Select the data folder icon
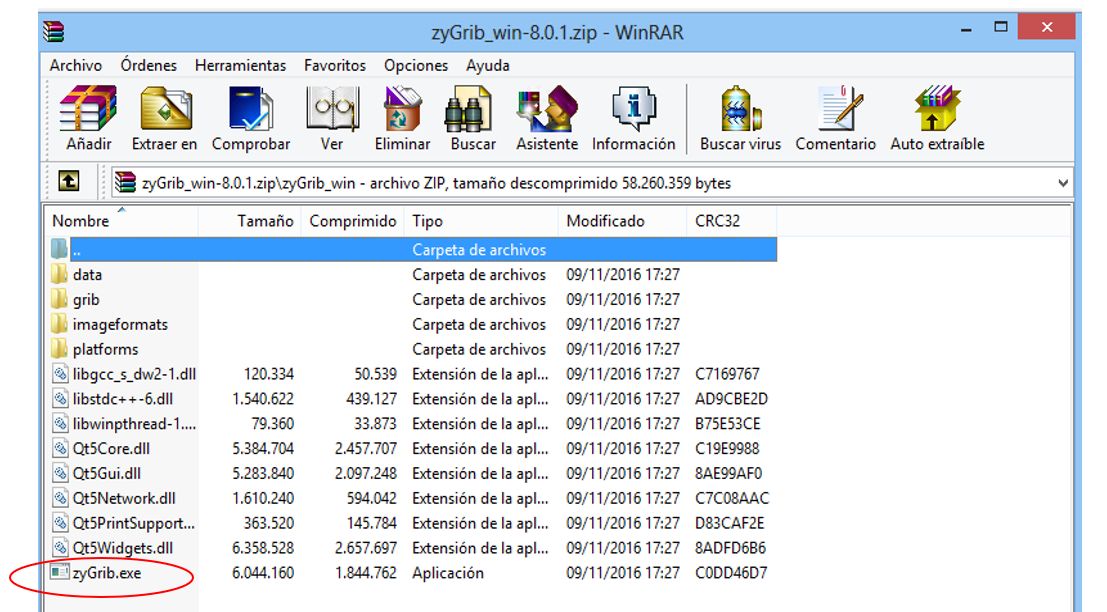Image resolution: width=1107 pixels, height=612 pixels. pyautogui.click(x=59, y=274)
